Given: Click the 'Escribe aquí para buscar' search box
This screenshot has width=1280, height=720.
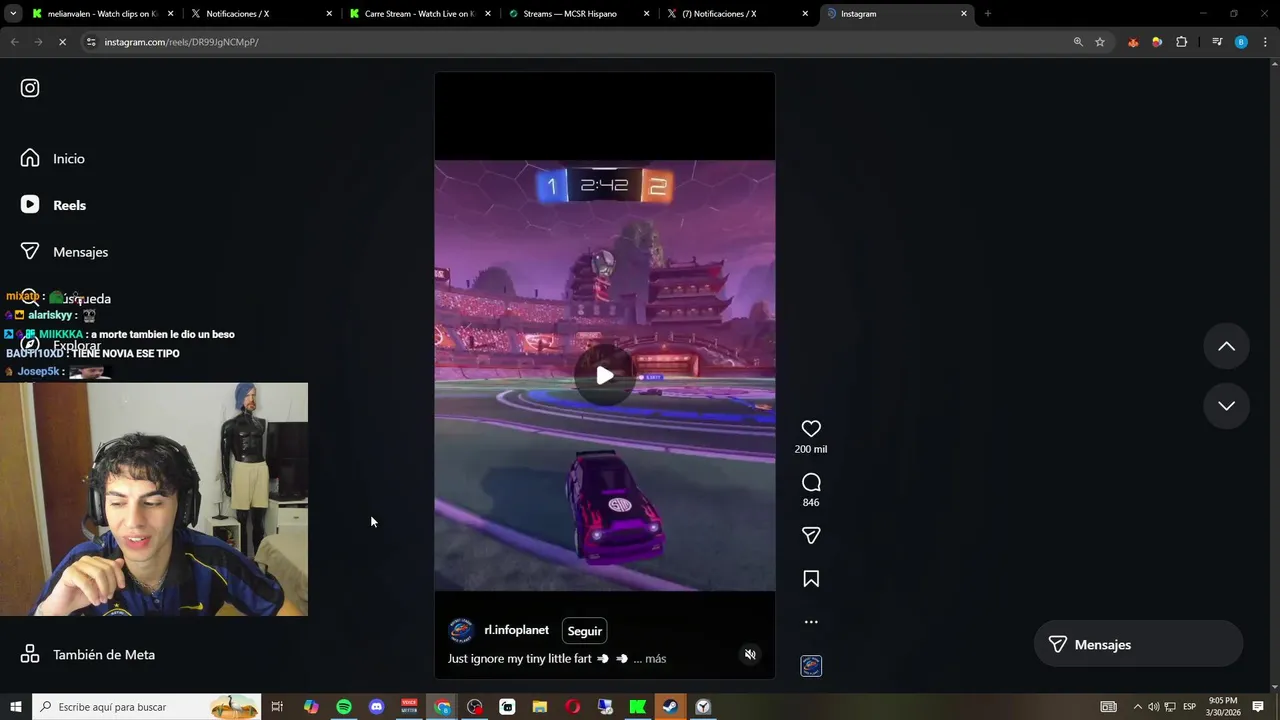Looking at the screenshot, I should (147, 707).
